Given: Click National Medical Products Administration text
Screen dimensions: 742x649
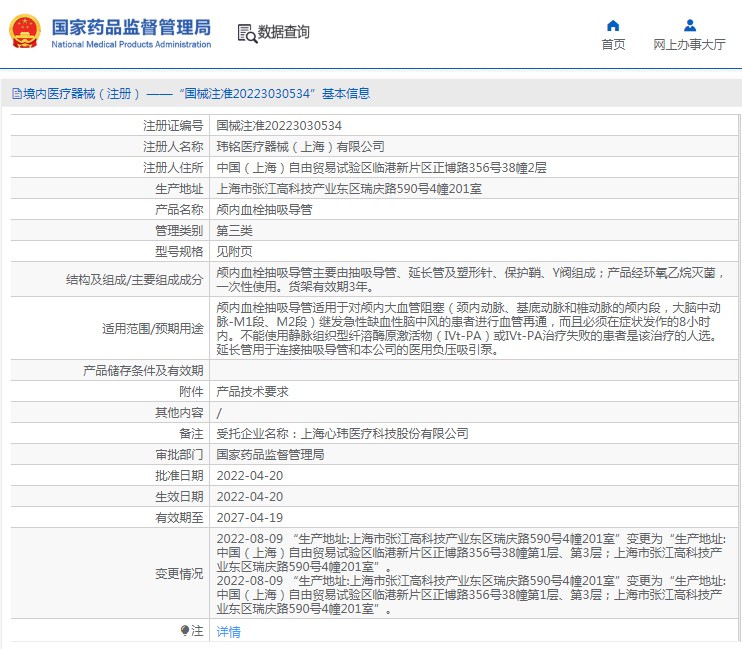Looking at the screenshot, I should (x=131, y=44).
